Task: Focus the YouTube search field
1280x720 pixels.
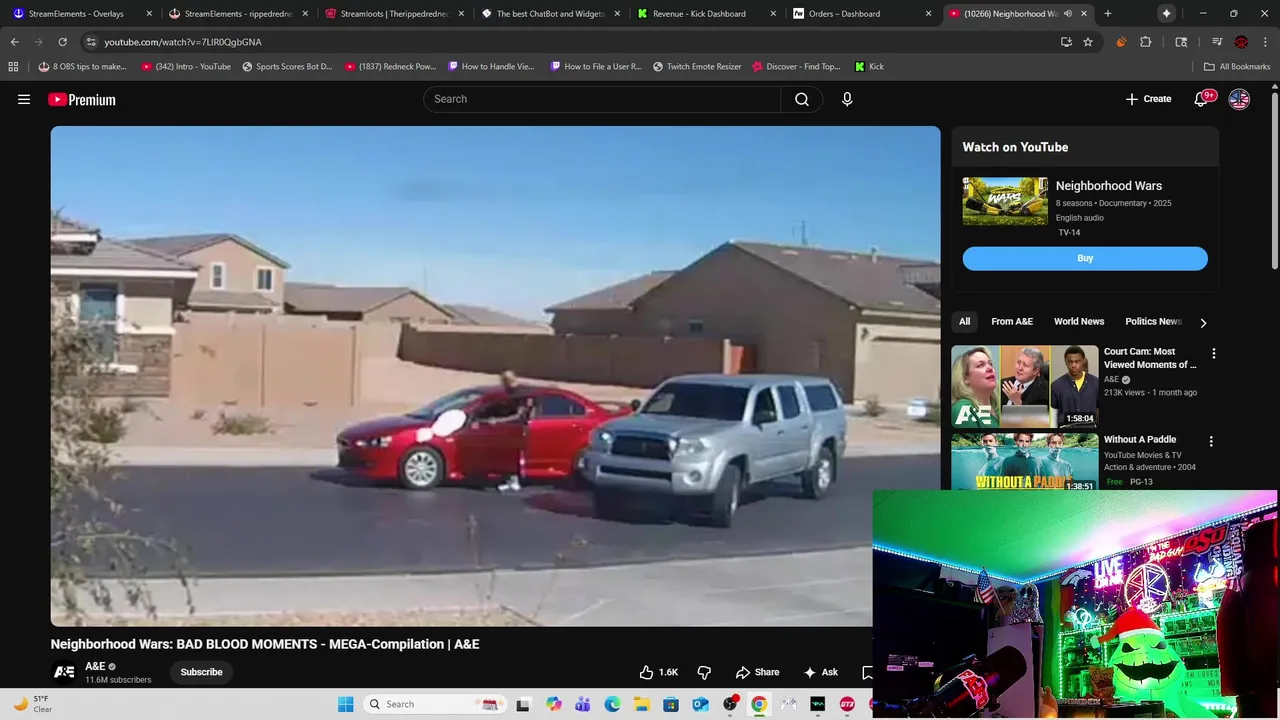Action: pyautogui.click(x=602, y=99)
